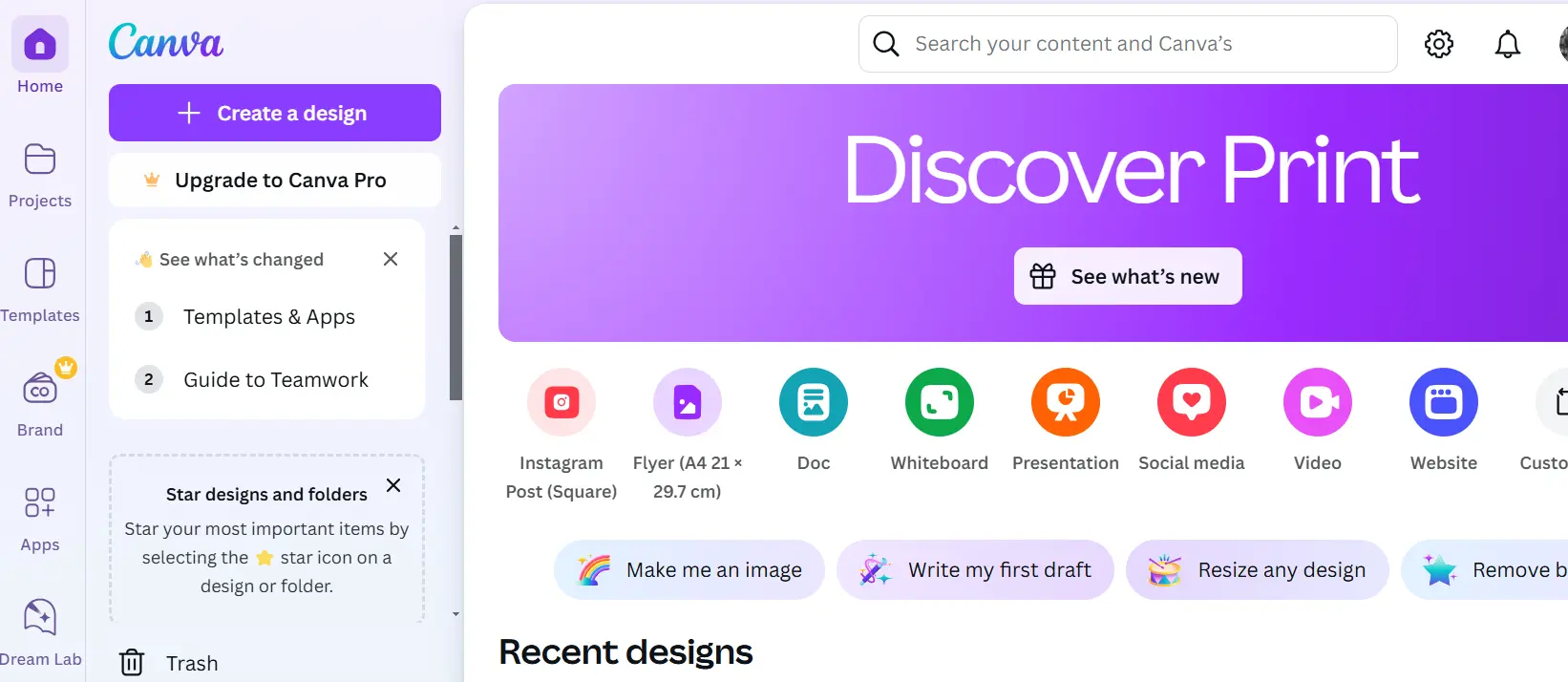
Task: Open the Brand sidebar icon
Action: pyautogui.click(x=40, y=388)
